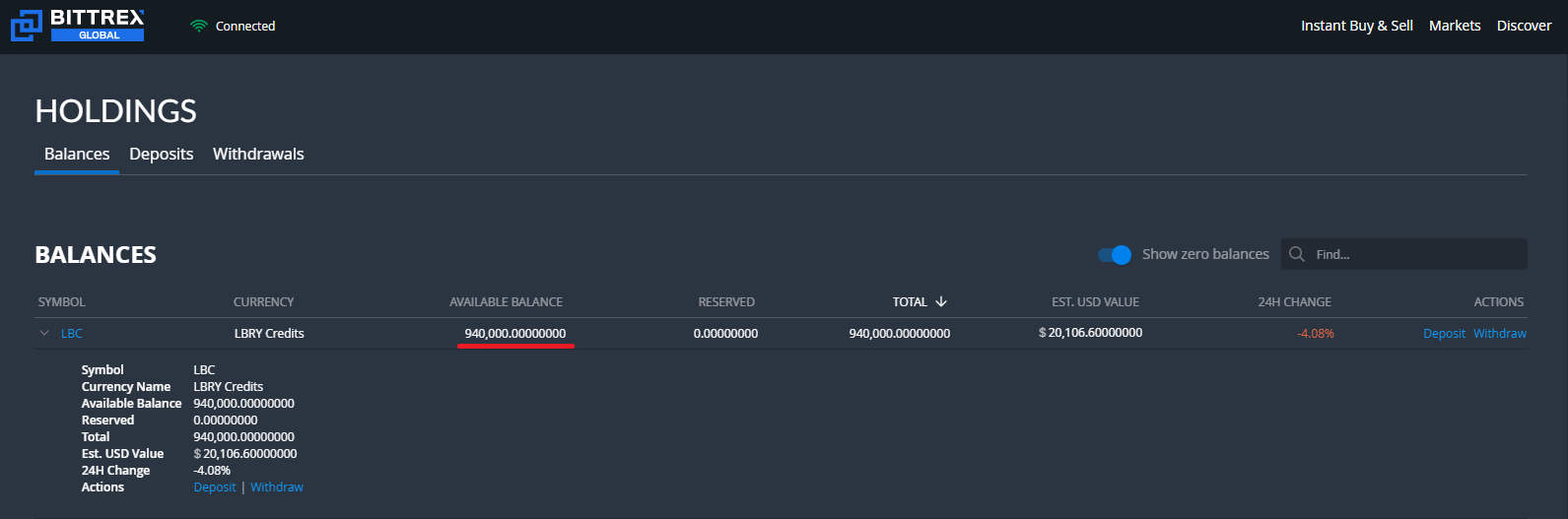Sort by SYMBOL column header

(61, 301)
